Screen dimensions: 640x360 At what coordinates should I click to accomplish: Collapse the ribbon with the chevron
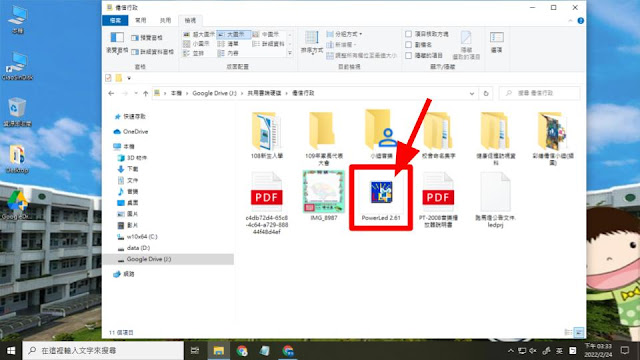570,20
